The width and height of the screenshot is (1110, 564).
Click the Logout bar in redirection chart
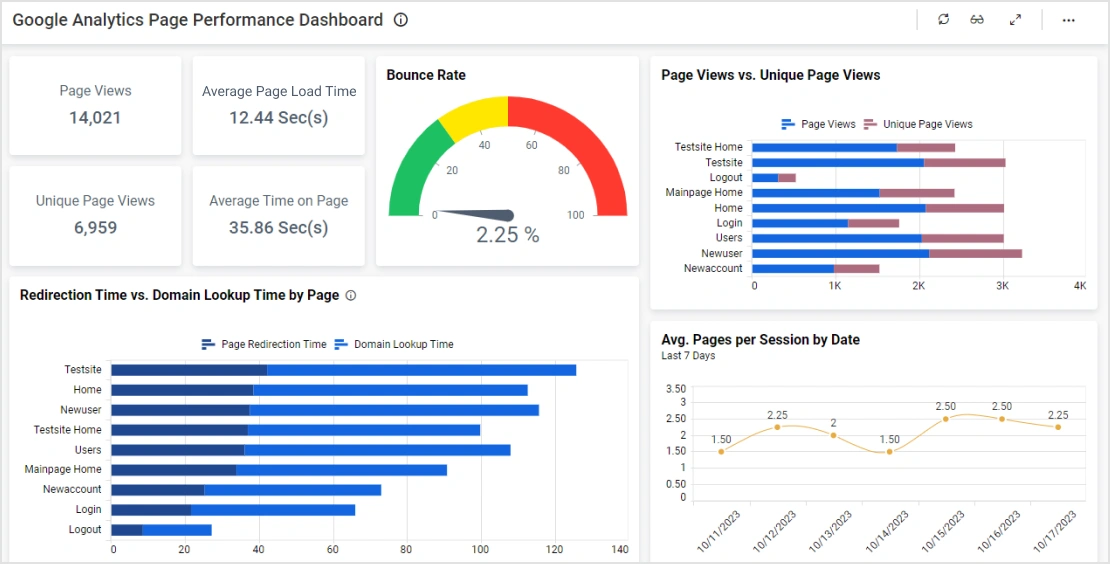coord(160,529)
